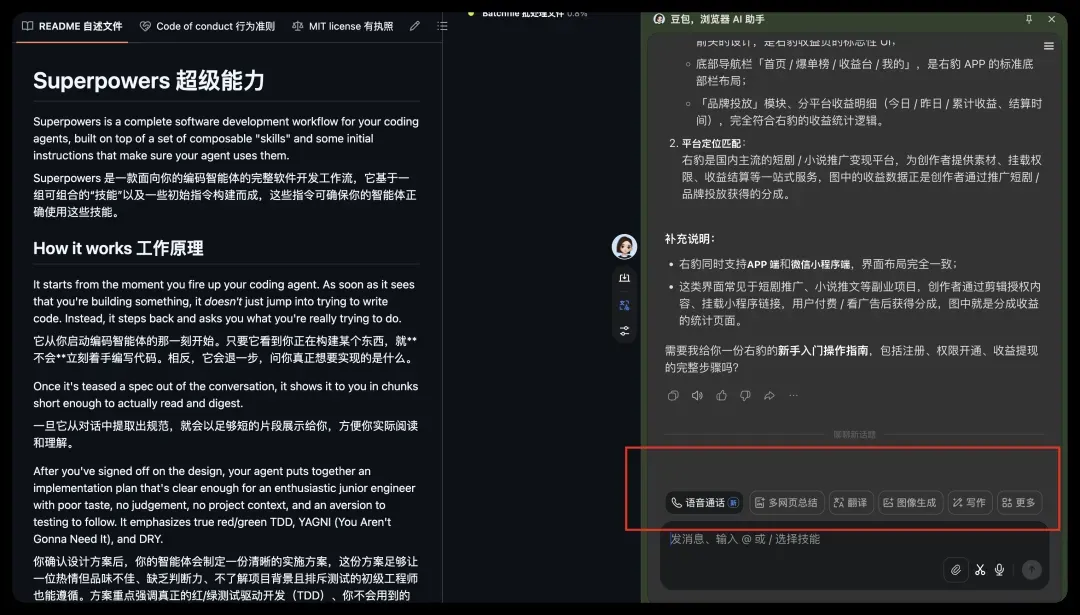
Task: Play the reply aloud with speaker icon
Action: point(697,395)
